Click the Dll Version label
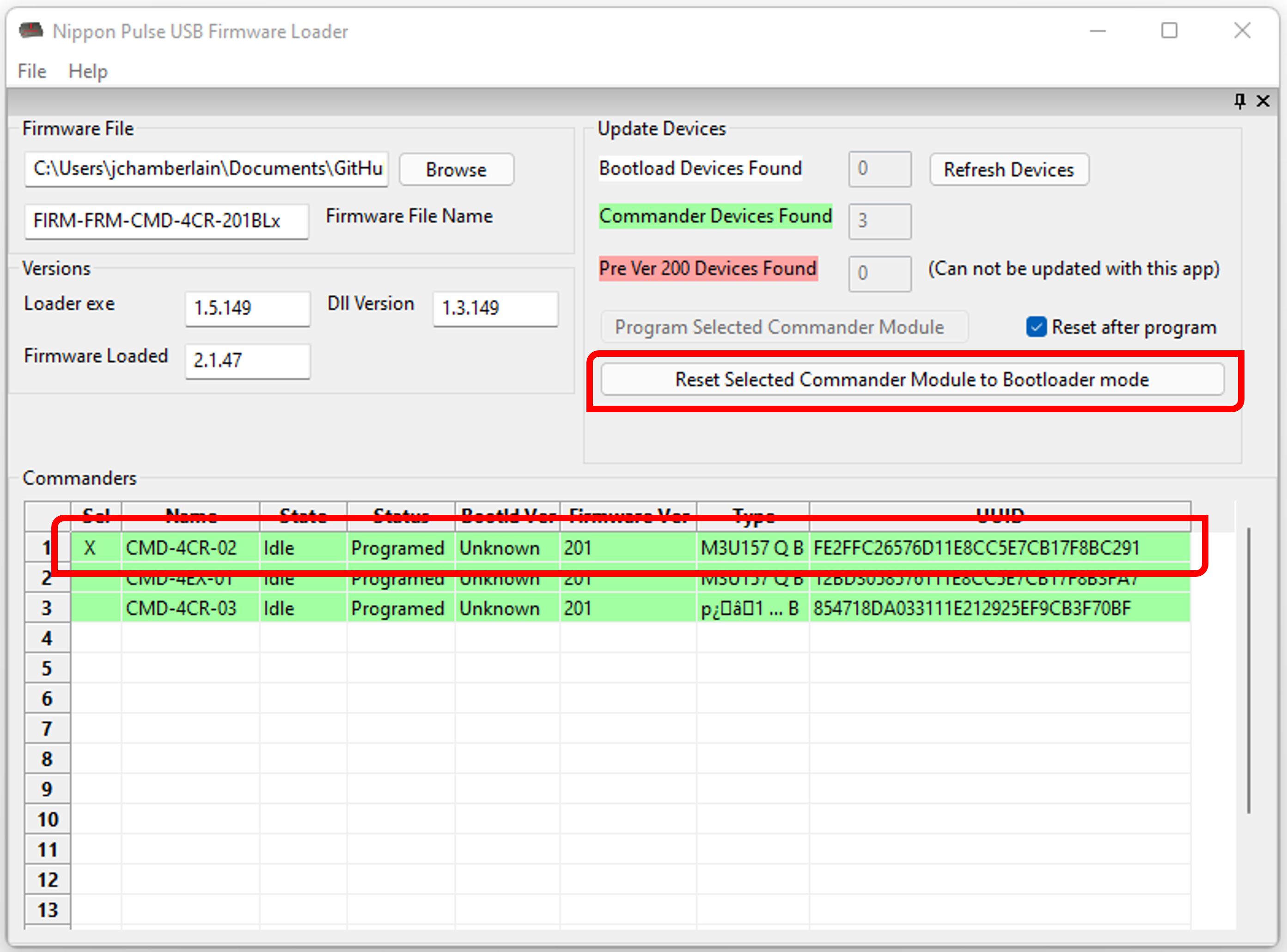This screenshot has width=1287, height=952. (371, 304)
